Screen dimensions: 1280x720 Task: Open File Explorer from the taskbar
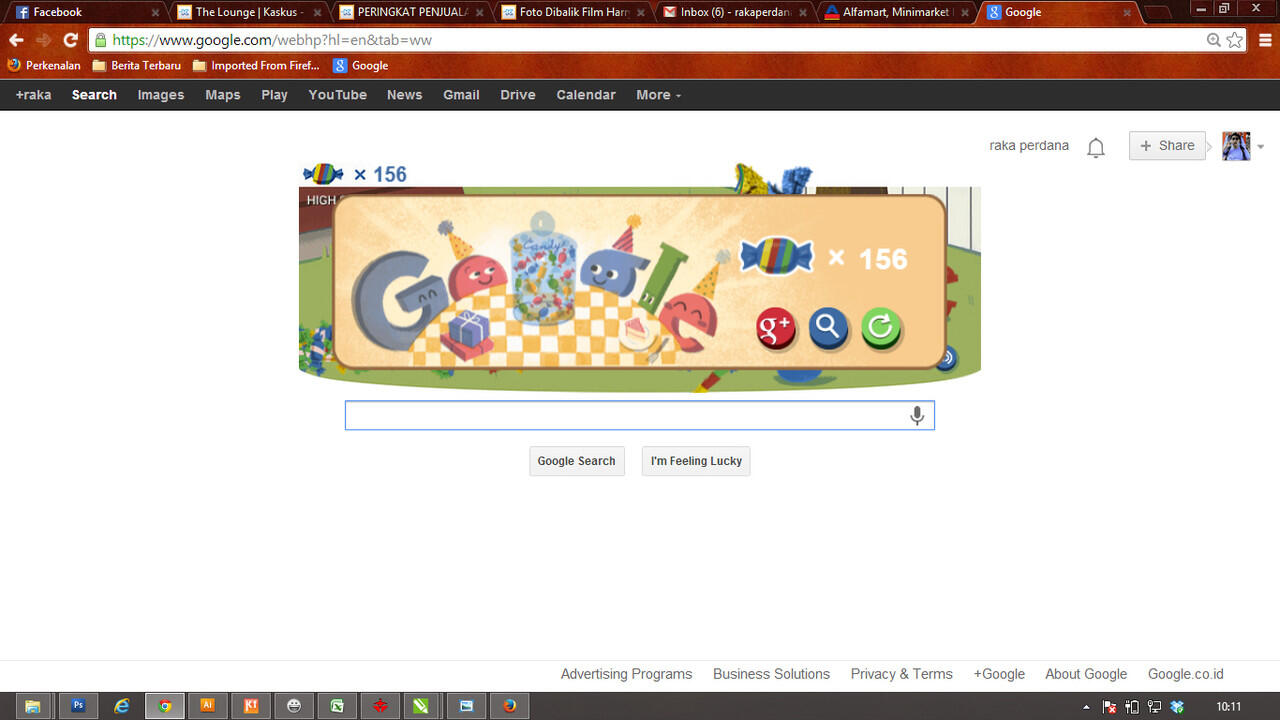pyautogui.click(x=32, y=706)
